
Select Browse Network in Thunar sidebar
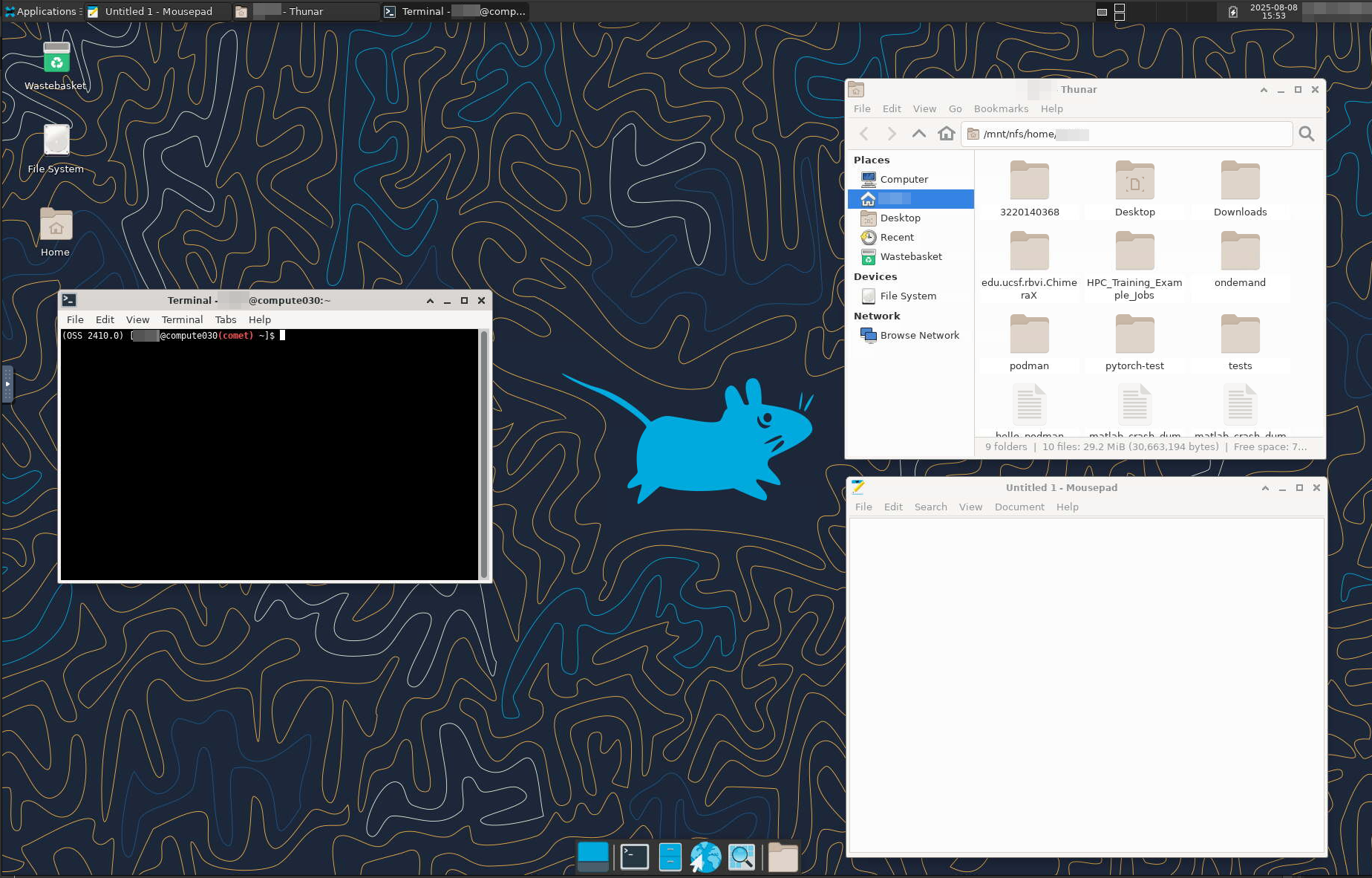[919, 335]
